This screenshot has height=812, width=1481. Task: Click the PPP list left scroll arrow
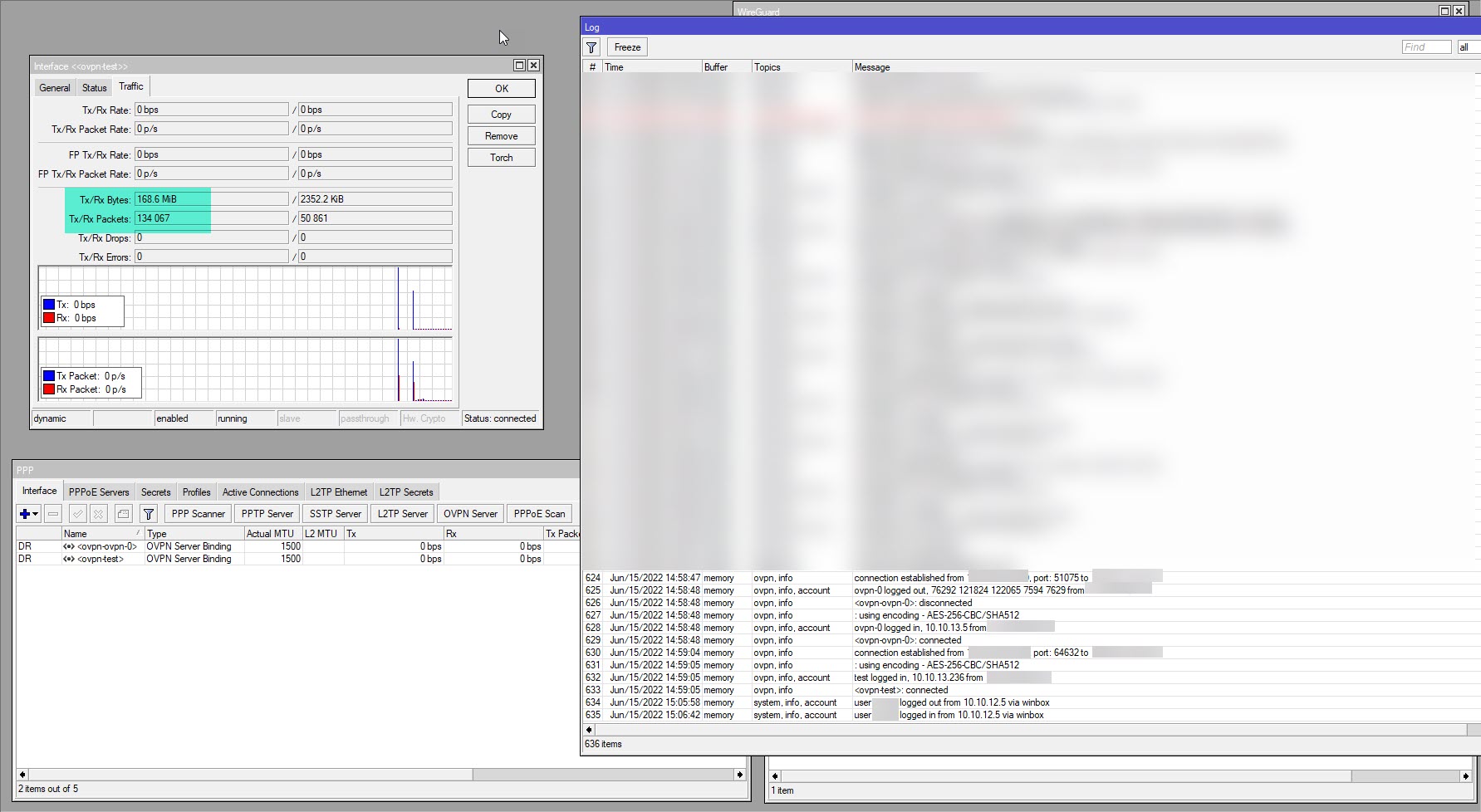[x=22, y=775]
